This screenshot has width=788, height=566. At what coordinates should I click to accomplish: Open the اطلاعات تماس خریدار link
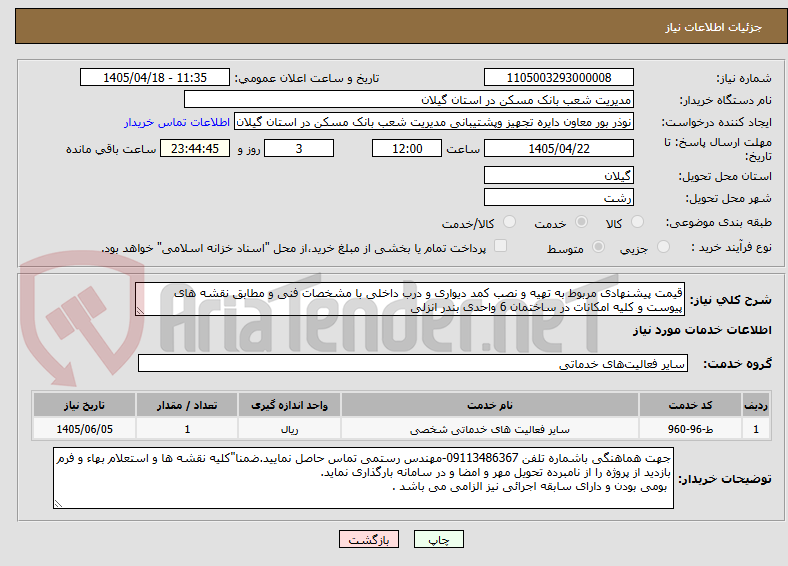(x=177, y=122)
